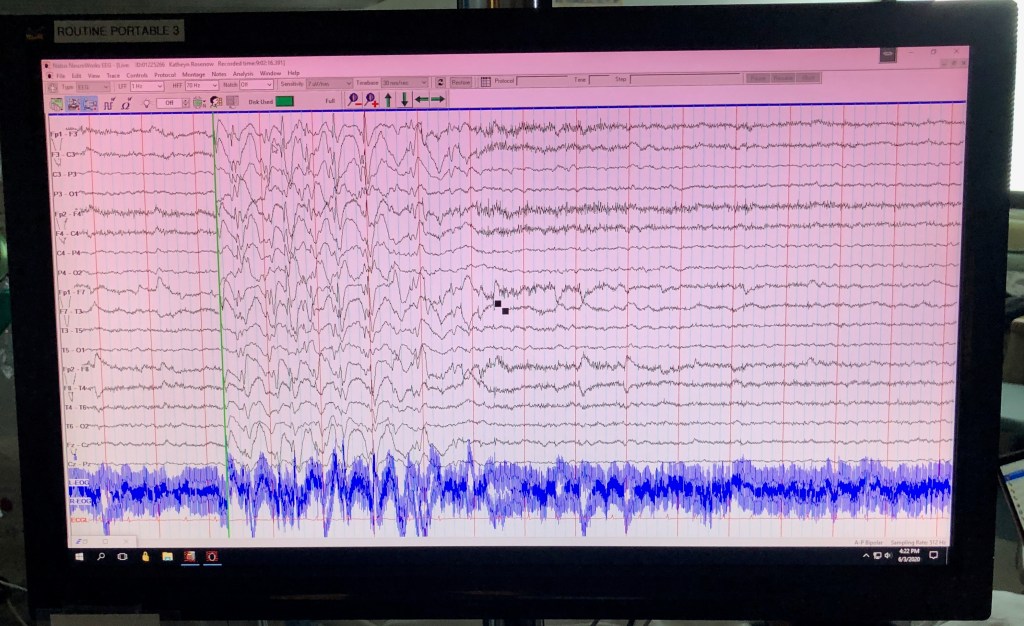Click the right arrow navigation icon
1024x626 pixels.
coord(438,99)
